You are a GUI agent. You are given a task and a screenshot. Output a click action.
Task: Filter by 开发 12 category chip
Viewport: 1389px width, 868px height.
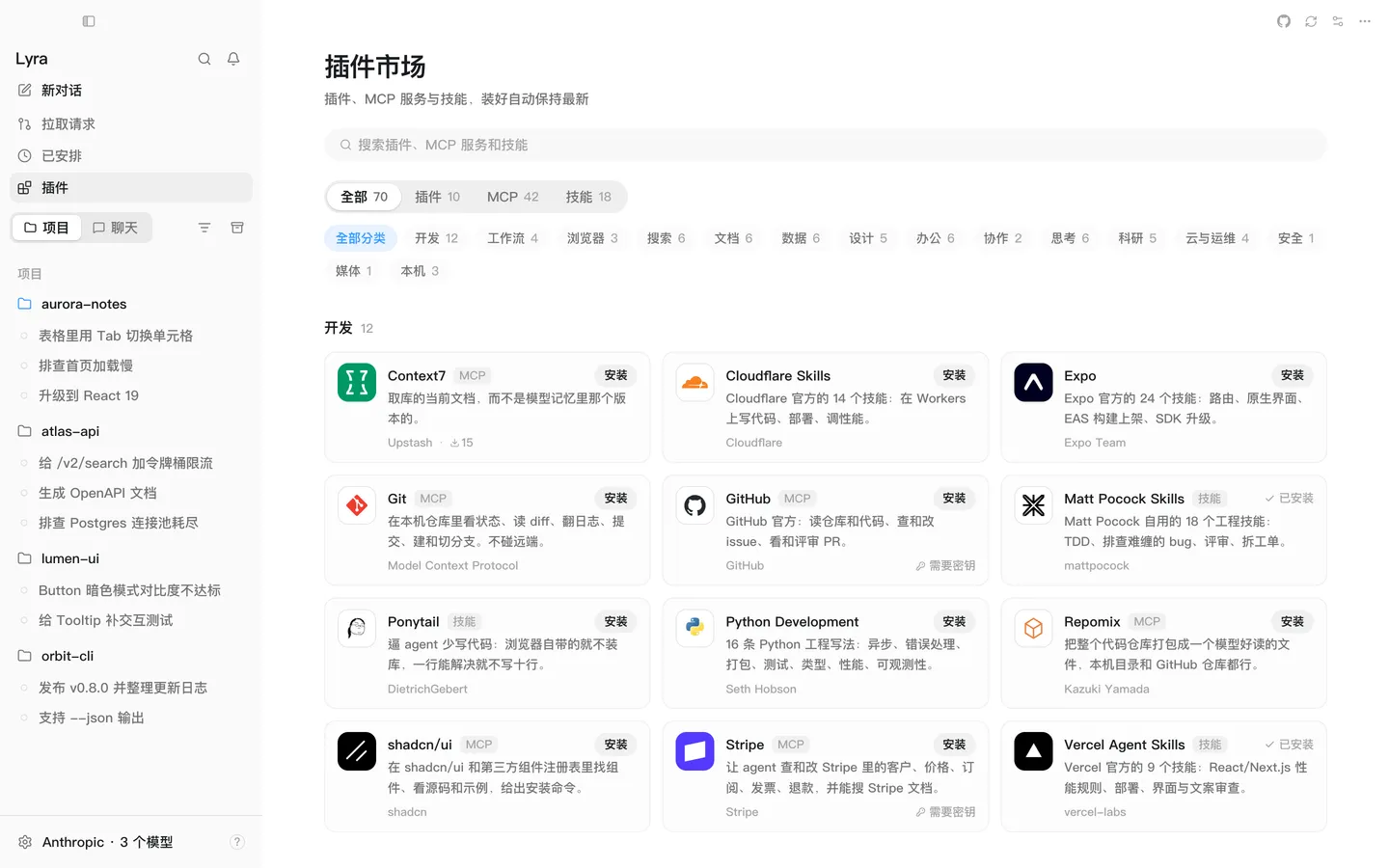436,238
